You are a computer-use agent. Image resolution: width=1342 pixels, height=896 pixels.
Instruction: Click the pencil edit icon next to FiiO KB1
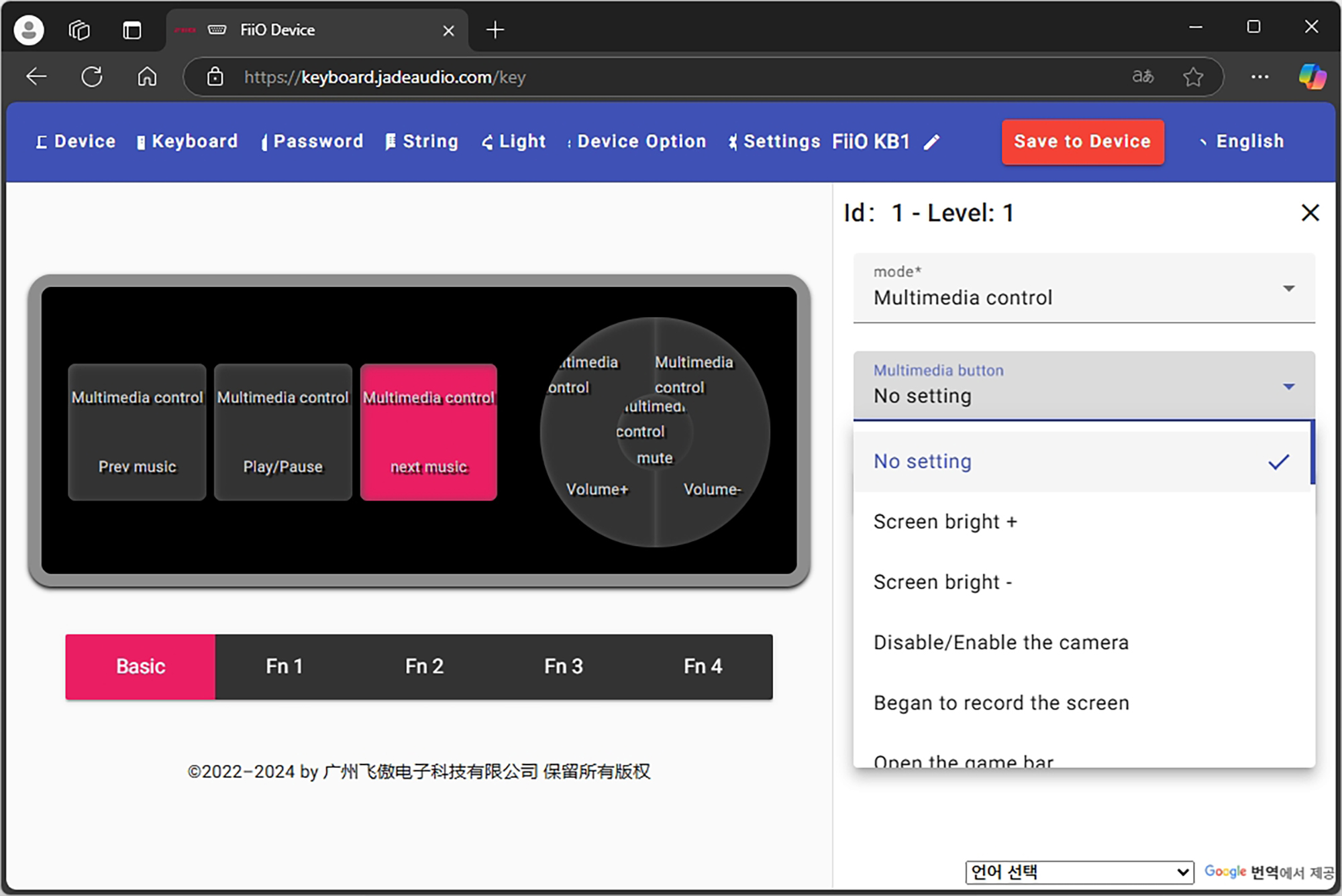(931, 142)
